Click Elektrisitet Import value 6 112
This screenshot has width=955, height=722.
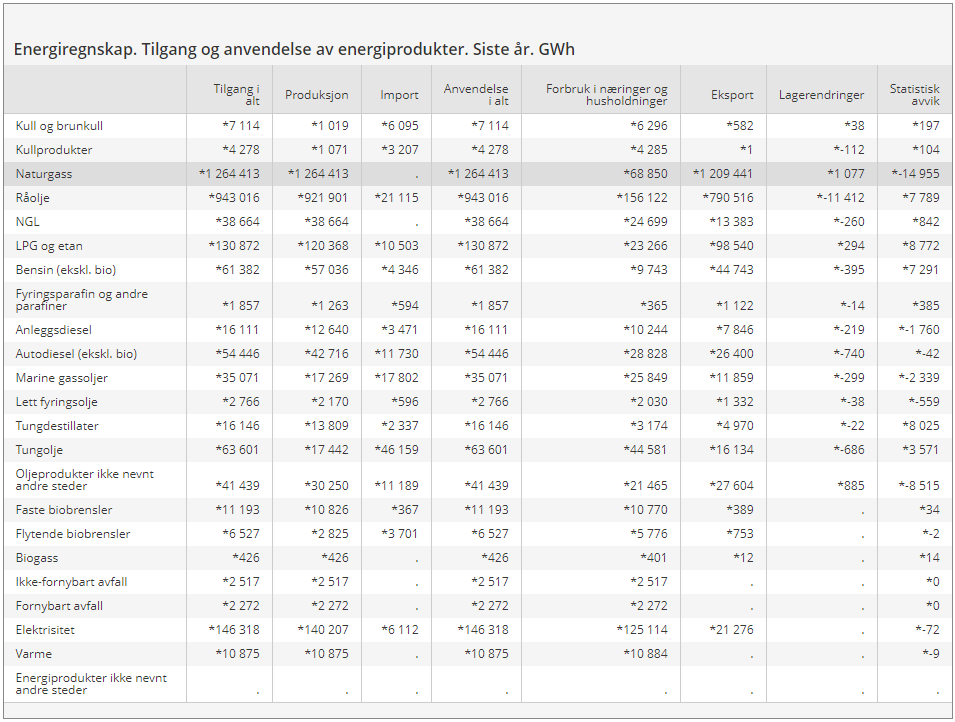400,630
